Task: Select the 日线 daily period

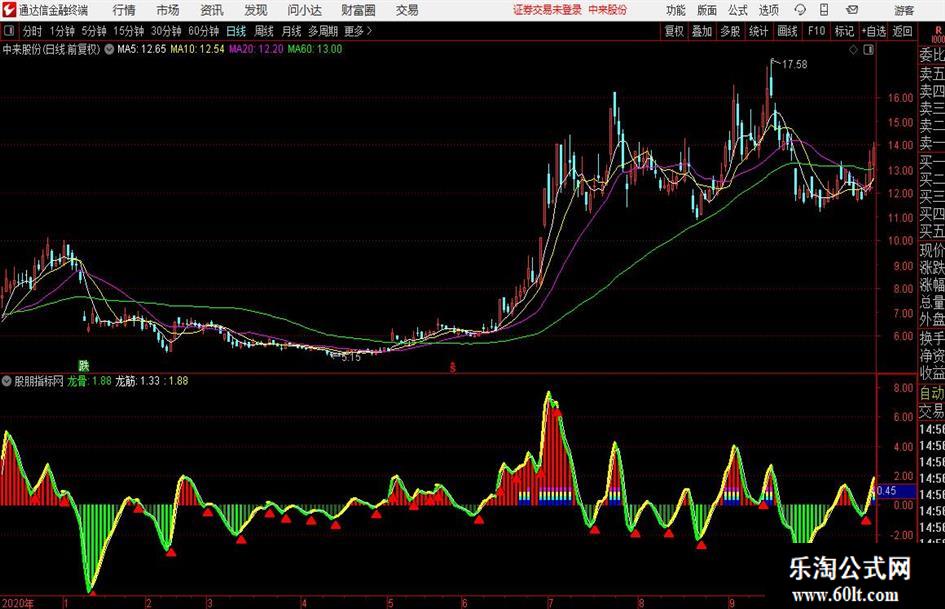Action: click(236, 31)
